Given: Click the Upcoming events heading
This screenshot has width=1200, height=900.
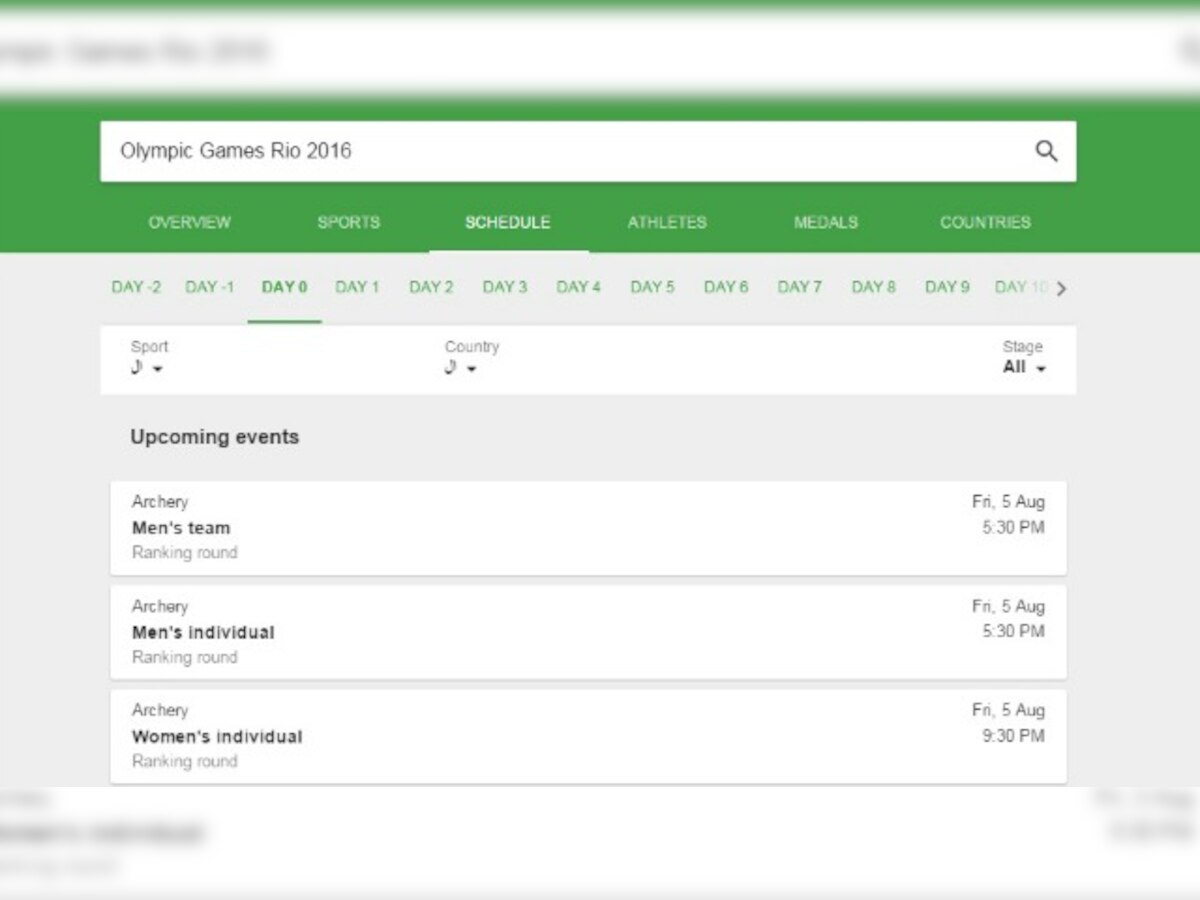Looking at the screenshot, I should coord(215,437).
